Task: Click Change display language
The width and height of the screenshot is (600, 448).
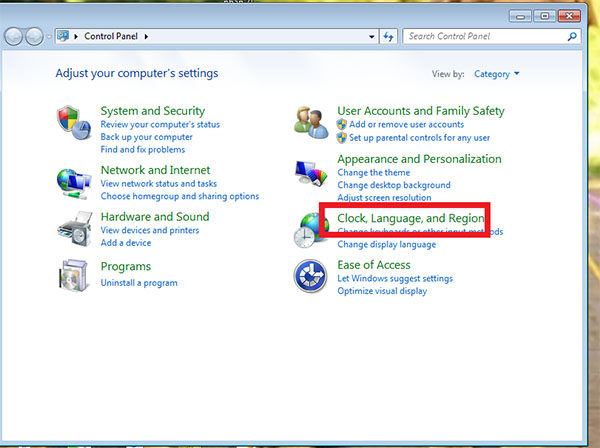Action: pos(386,244)
